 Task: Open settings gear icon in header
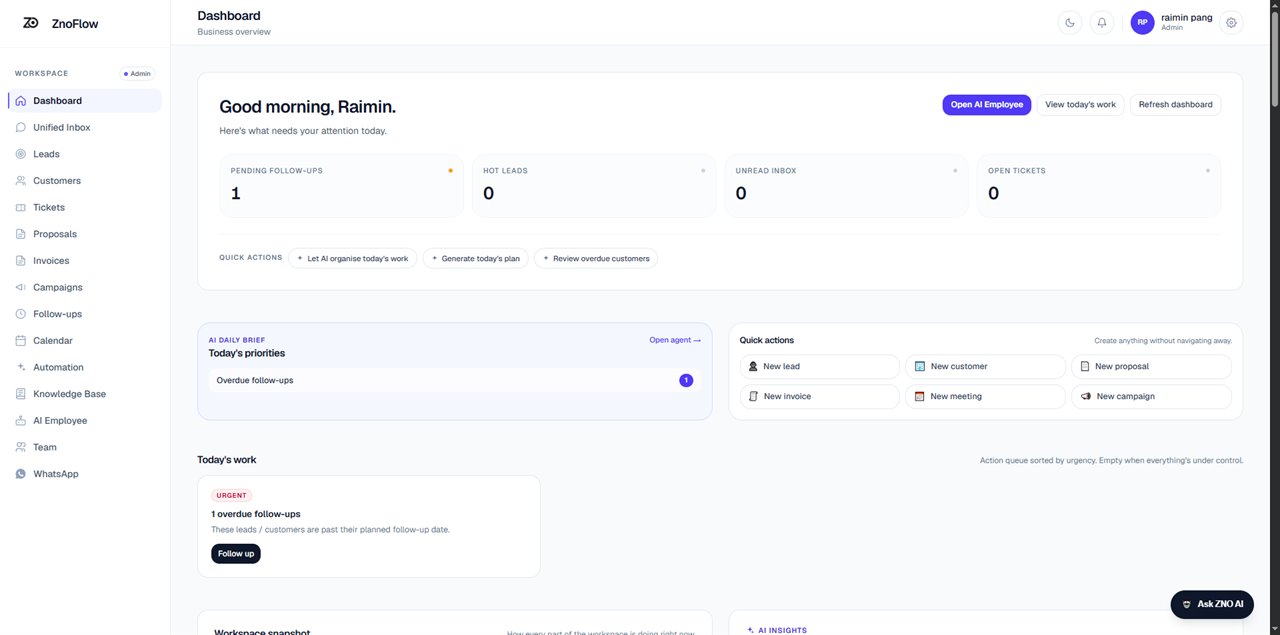coord(1231,22)
